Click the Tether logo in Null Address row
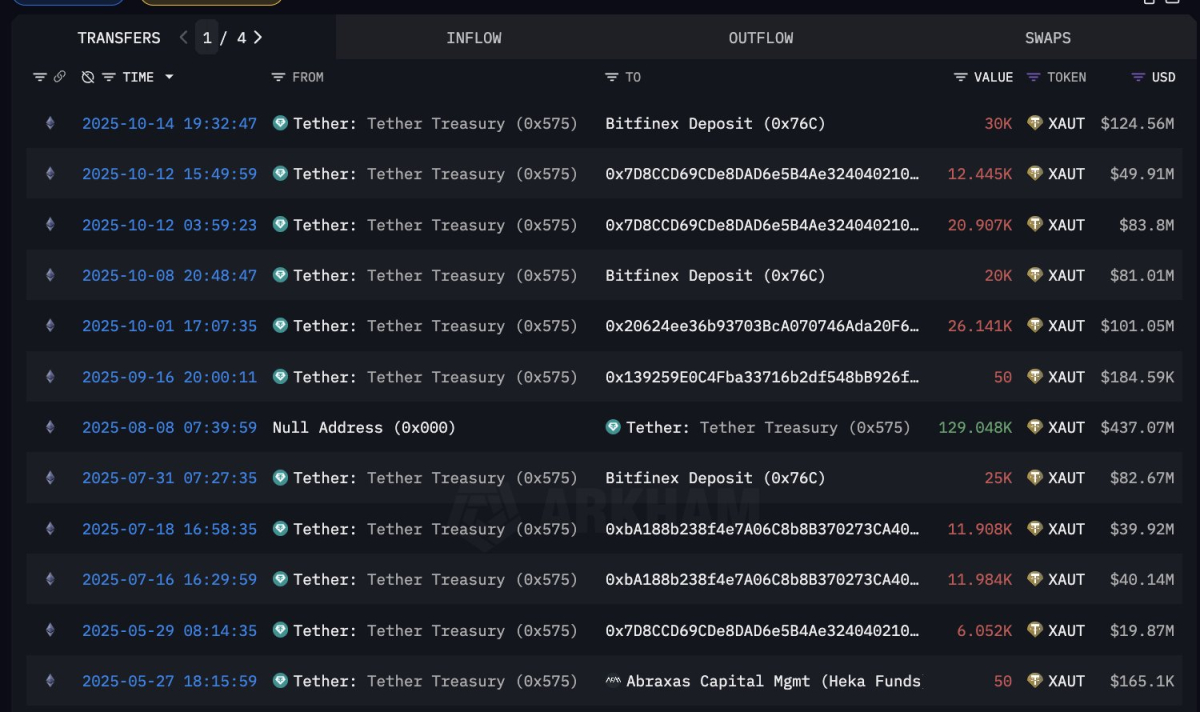Viewport: 1200px width, 712px height. coord(613,428)
